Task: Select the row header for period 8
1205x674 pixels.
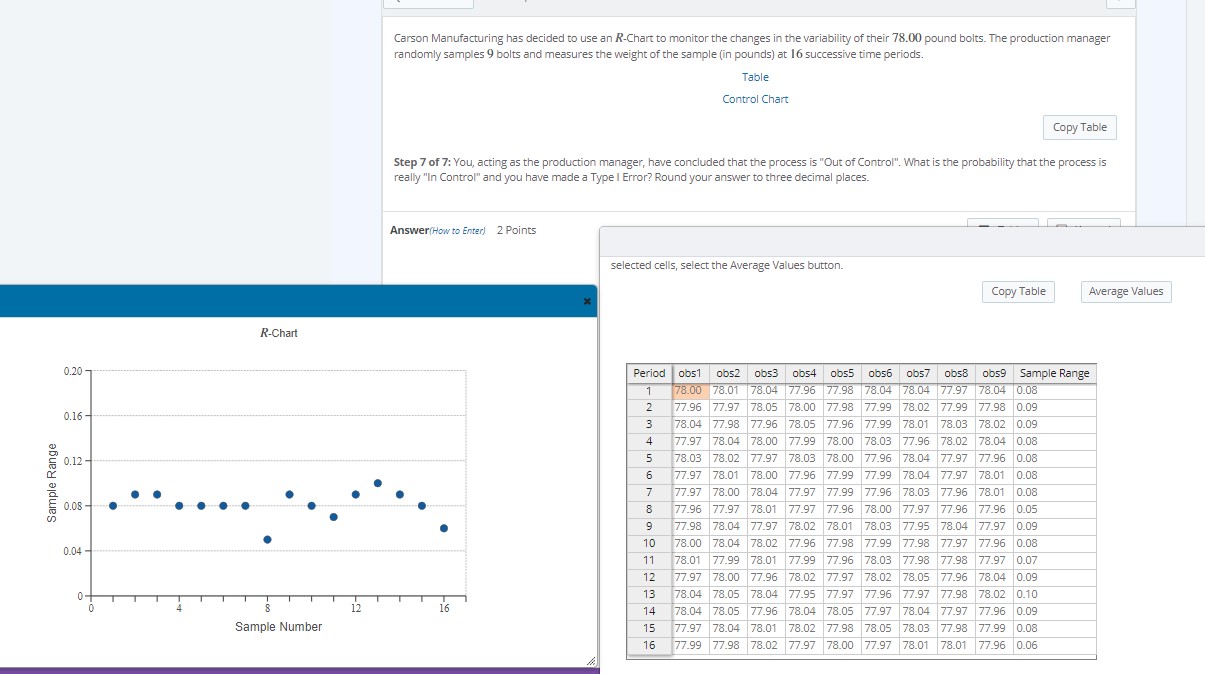Action: (650, 509)
